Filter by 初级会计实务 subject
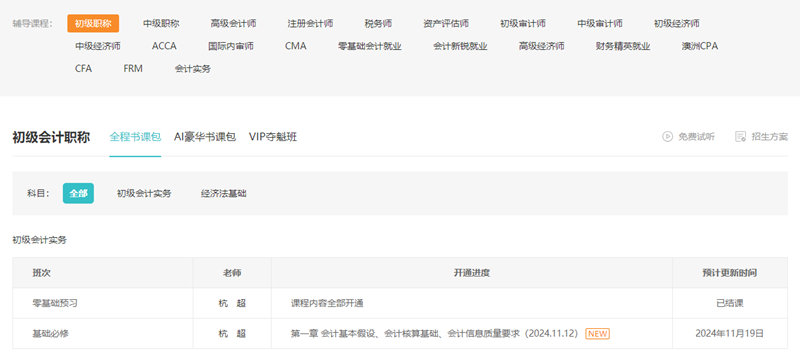This screenshot has height=361, width=800. 144,194
